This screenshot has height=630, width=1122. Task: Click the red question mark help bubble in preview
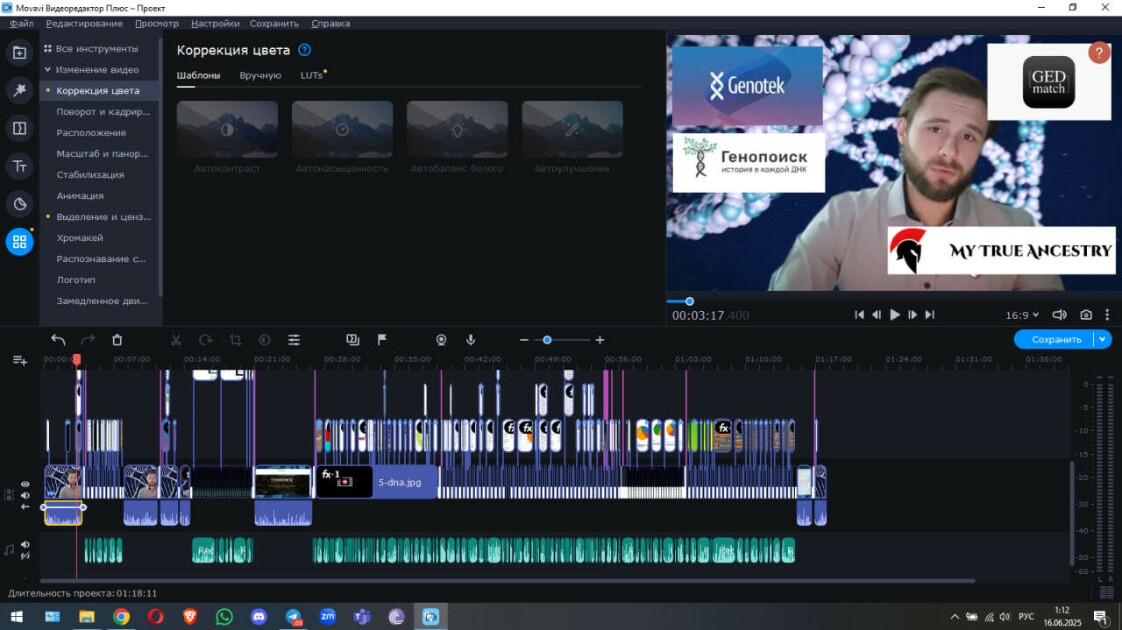point(1099,53)
